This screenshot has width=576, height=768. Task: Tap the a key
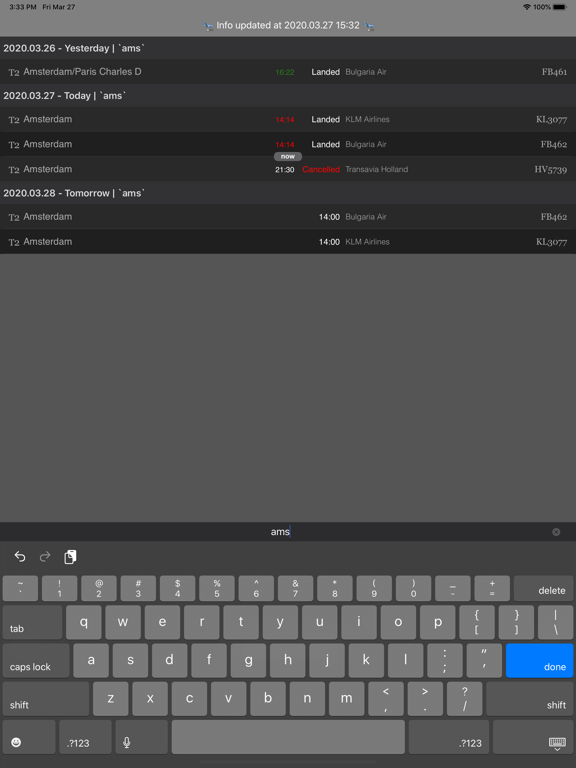pyautogui.click(x=91, y=661)
